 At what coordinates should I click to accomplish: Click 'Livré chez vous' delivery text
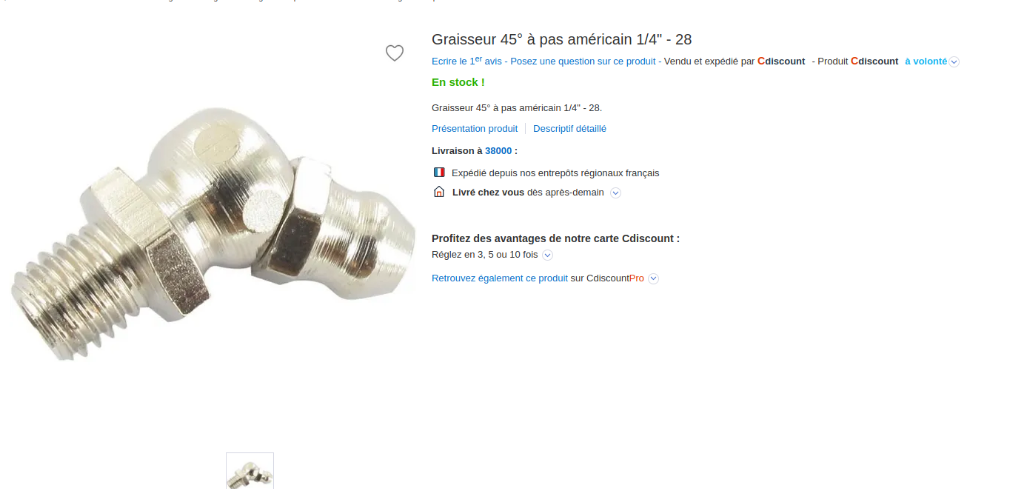pos(488,193)
